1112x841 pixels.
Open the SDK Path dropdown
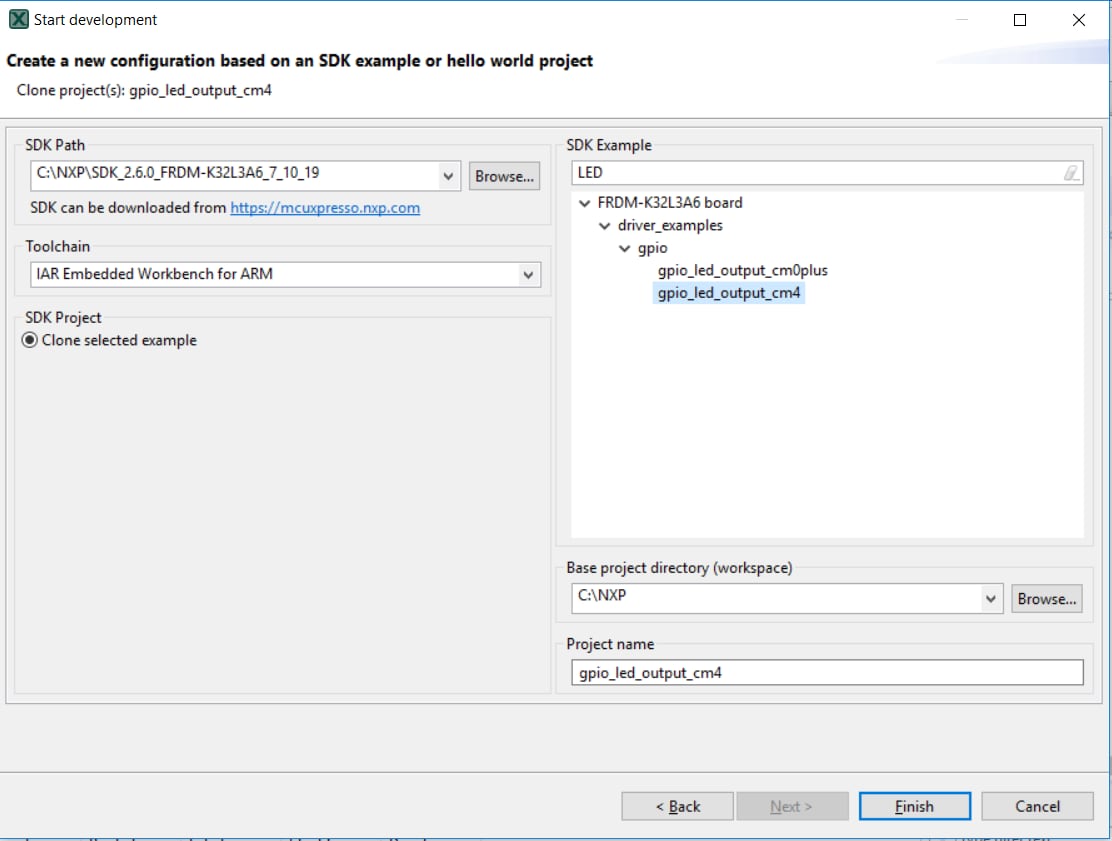[x=450, y=175]
